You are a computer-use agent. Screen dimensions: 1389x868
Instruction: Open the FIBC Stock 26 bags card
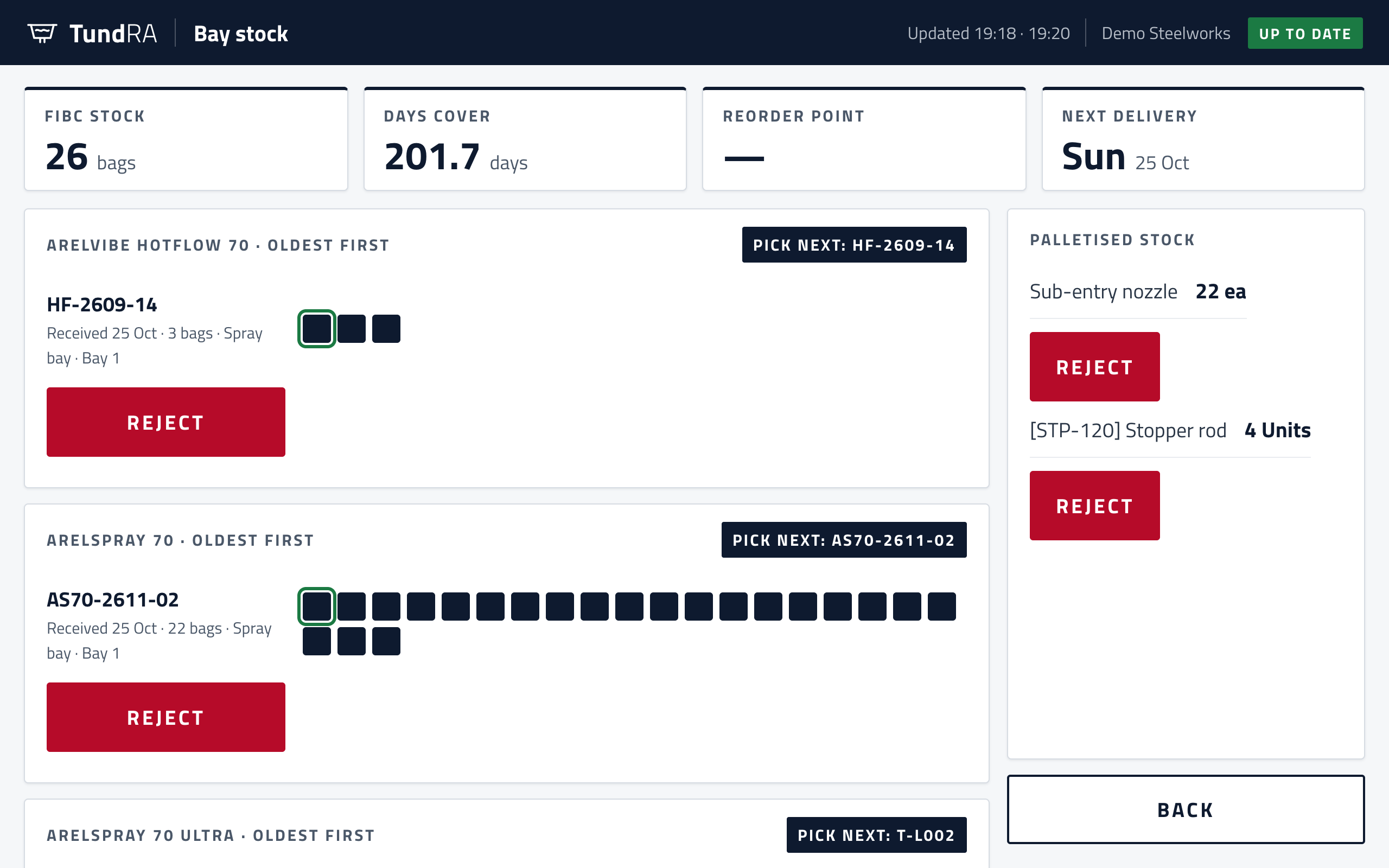point(186,139)
